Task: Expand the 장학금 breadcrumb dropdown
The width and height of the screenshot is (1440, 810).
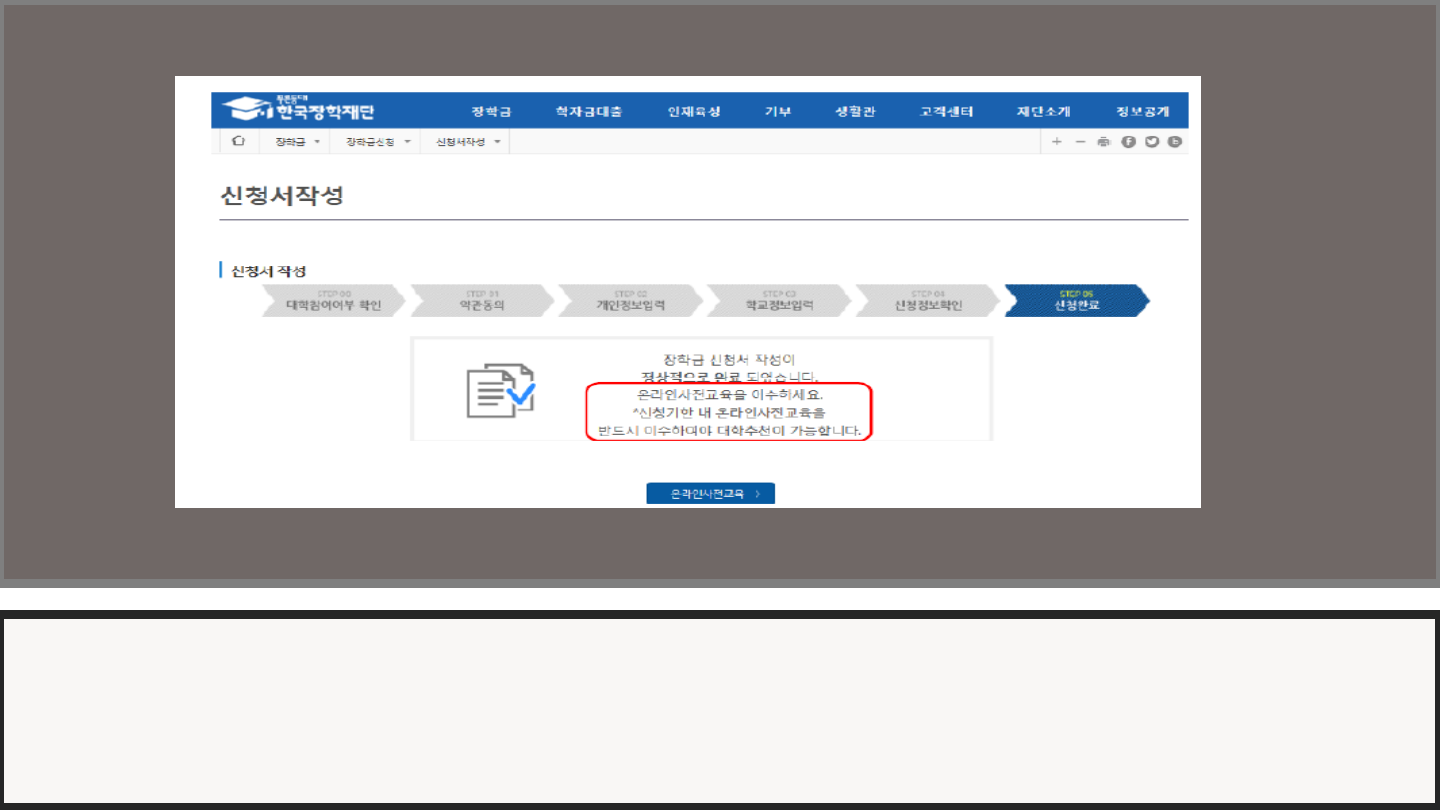Action: [x=297, y=142]
